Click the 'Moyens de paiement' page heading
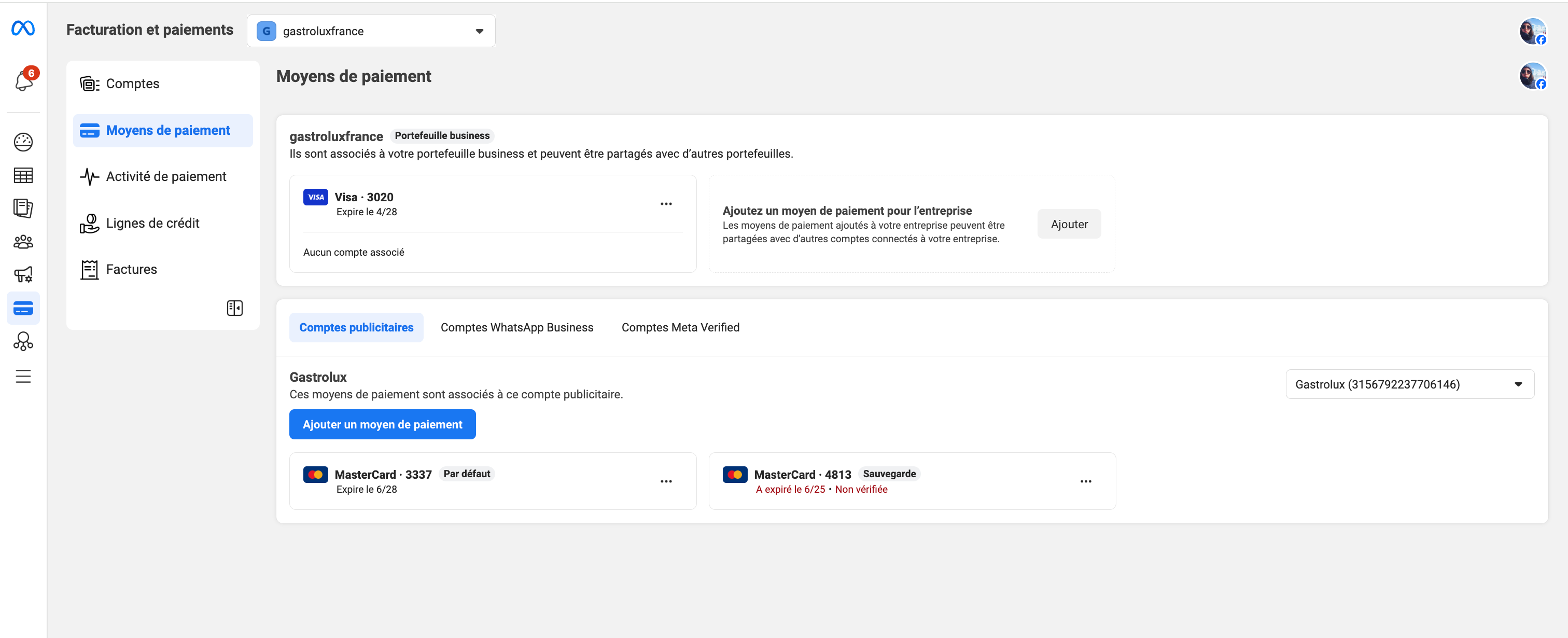The image size is (1568, 638). coord(354,76)
